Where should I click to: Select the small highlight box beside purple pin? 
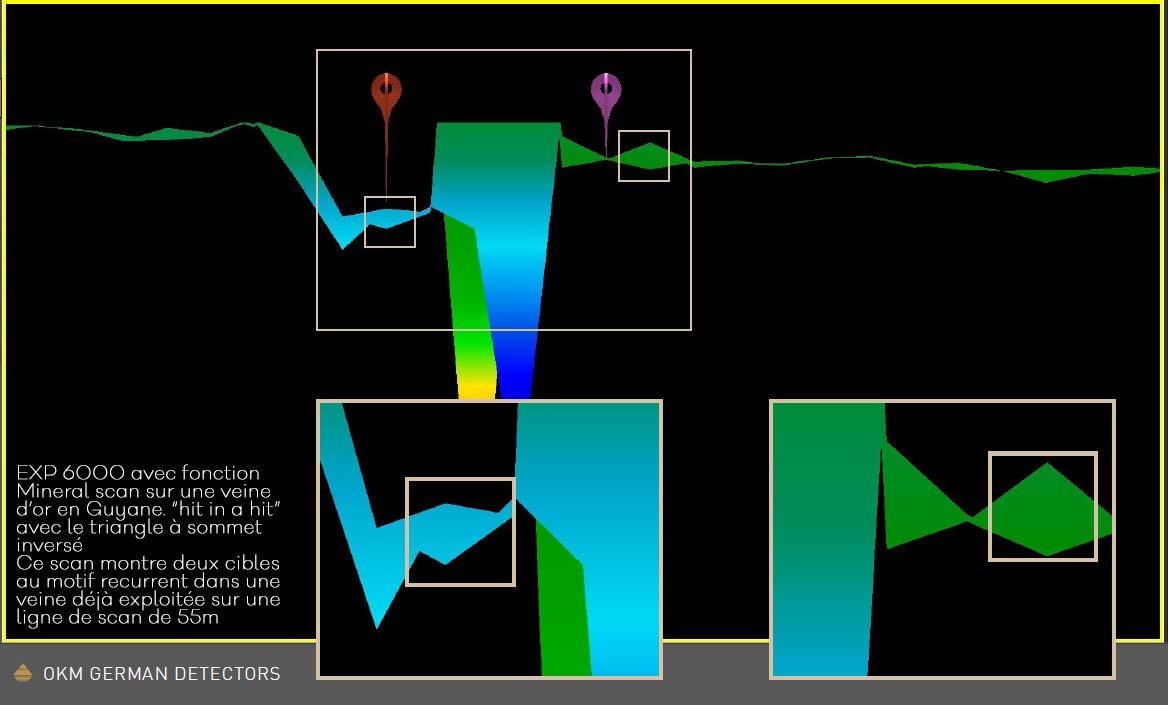coord(643,156)
